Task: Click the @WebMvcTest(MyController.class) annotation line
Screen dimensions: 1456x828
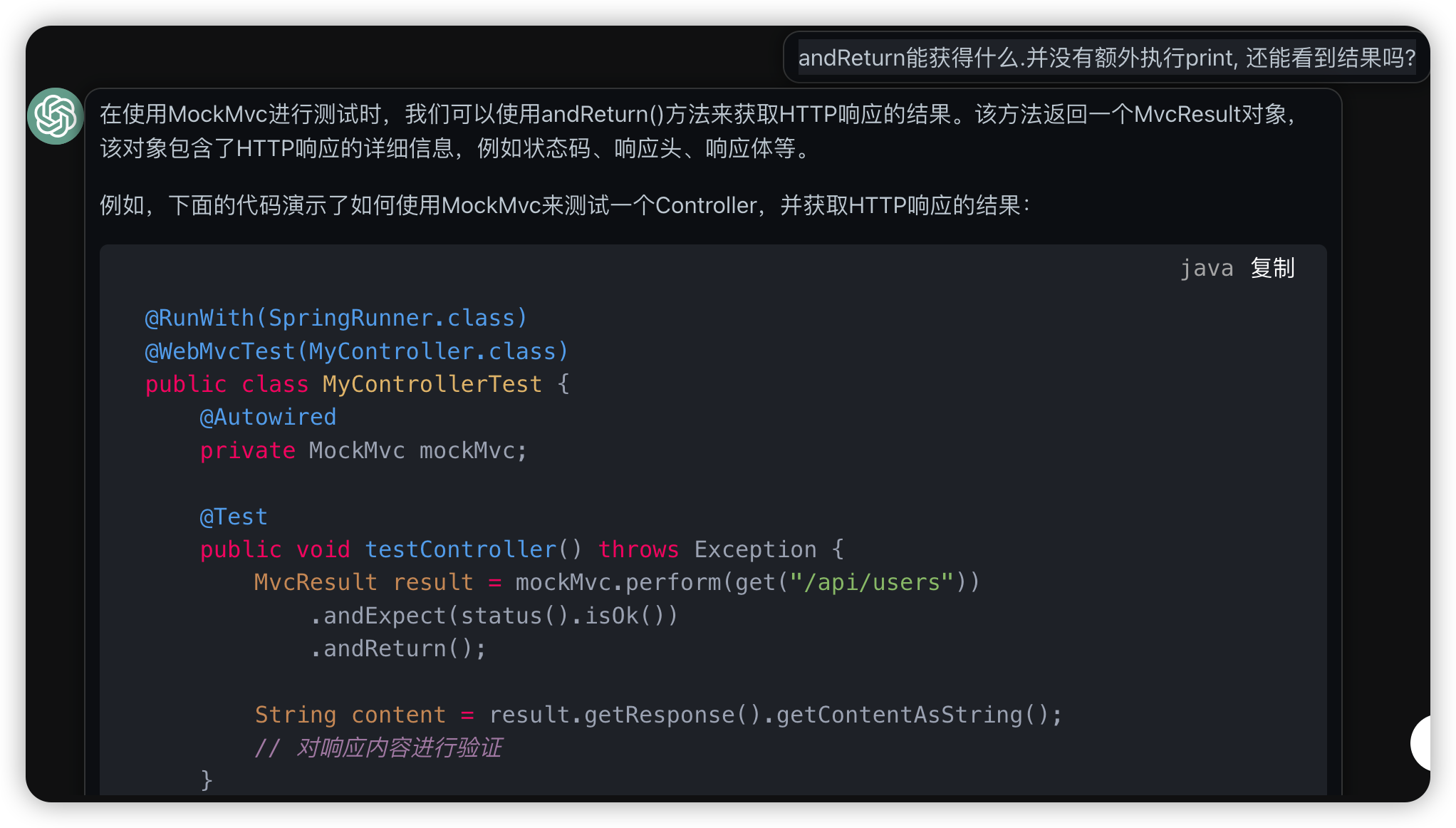Action: point(356,351)
